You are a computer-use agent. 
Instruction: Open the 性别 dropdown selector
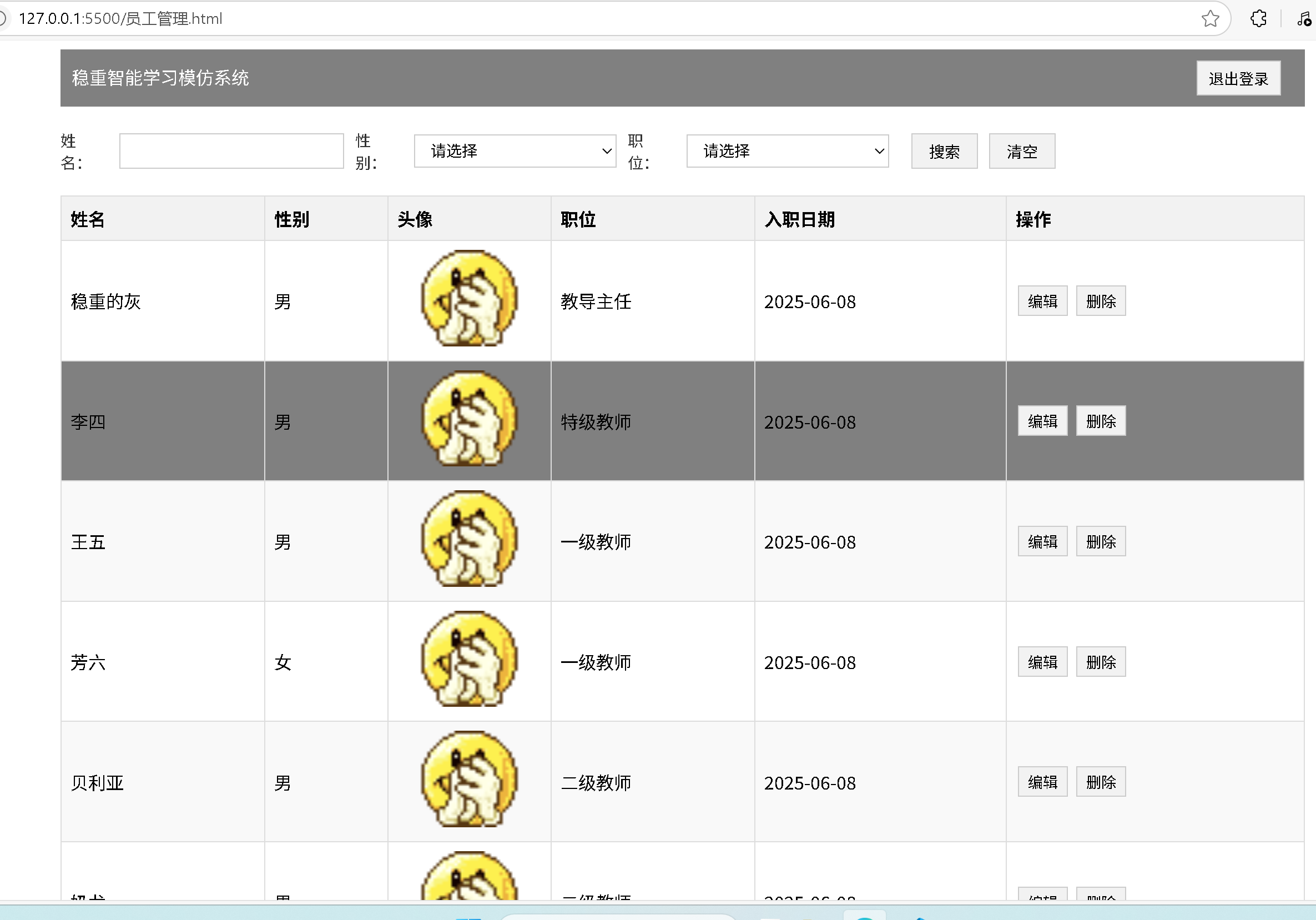pyautogui.click(x=515, y=152)
